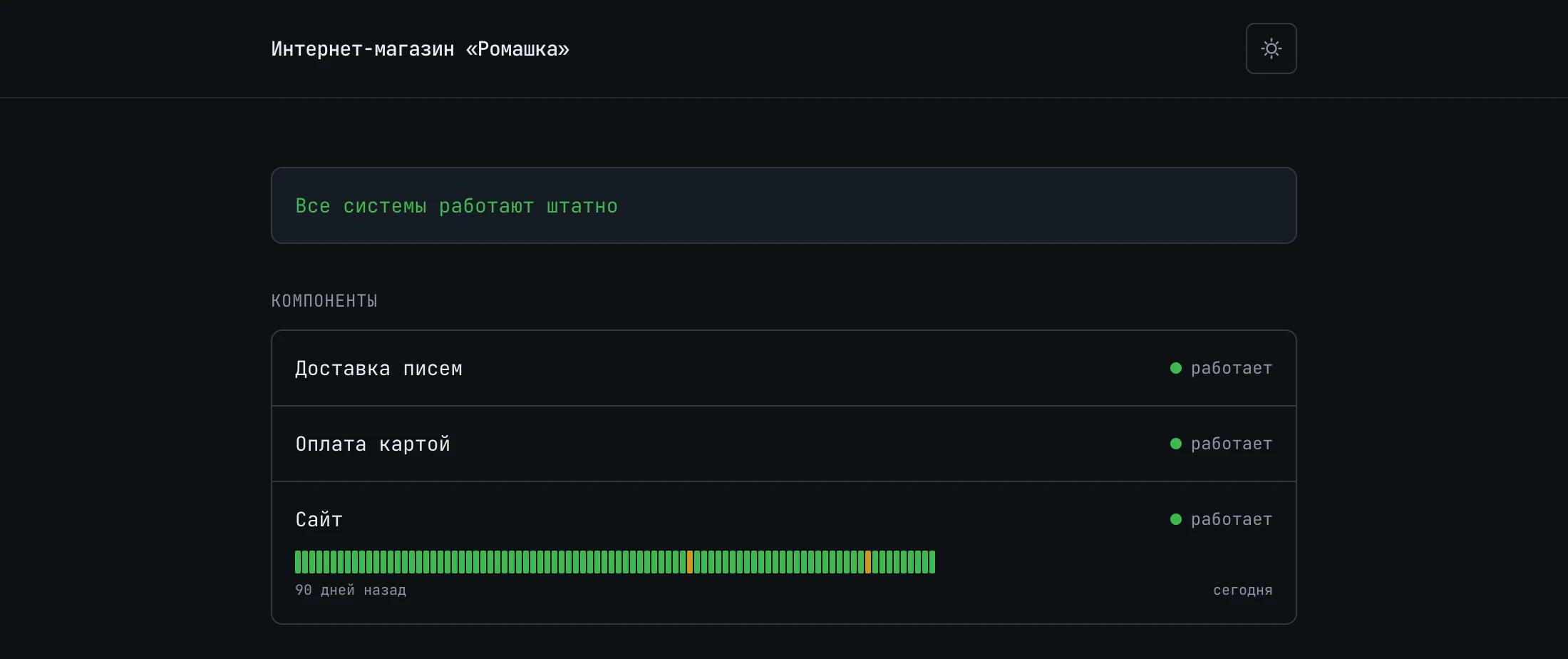Screen dimensions: 1568x659
Task: Click the 90 дней назад label
Action: [351, 590]
